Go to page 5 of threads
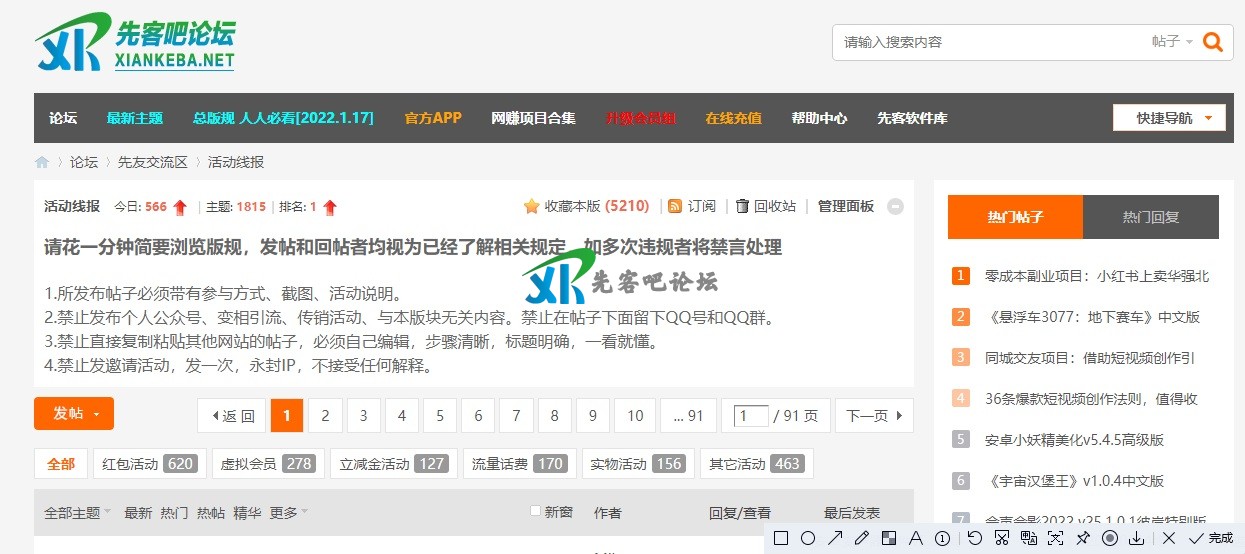Viewport: 1245px width, 554px height. coord(439,416)
